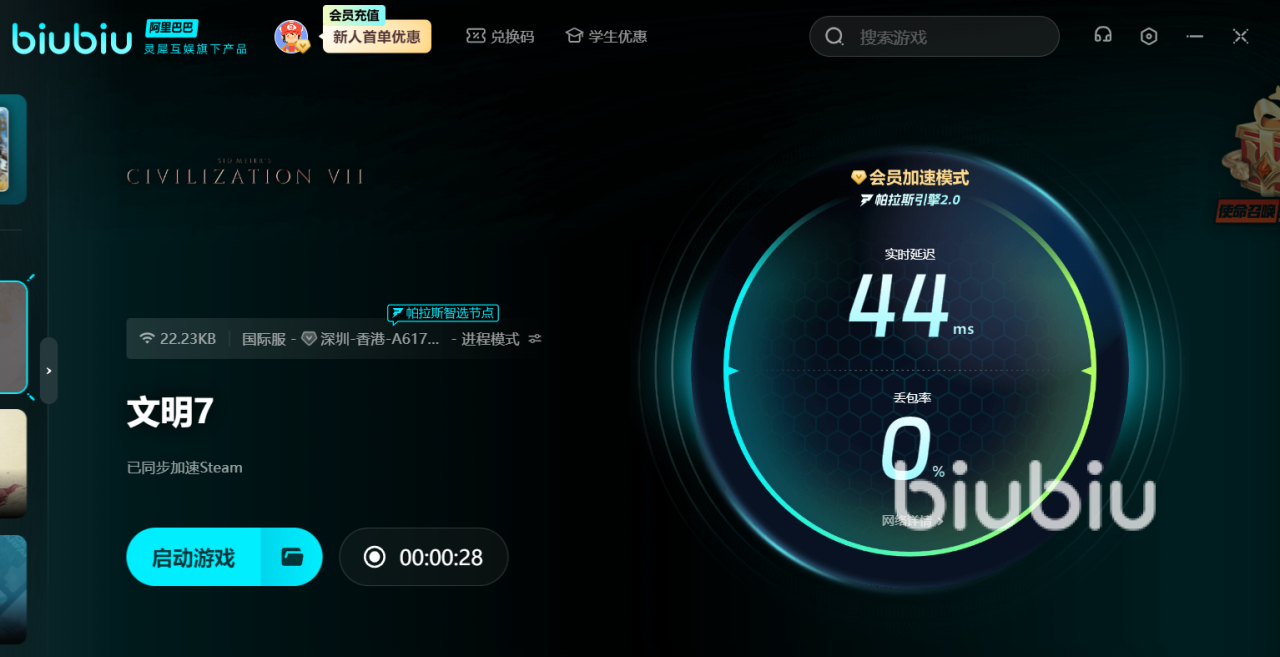Click 新人首单优惠 membership recharge banner
Screen dimensions: 1280x657
[377, 37]
